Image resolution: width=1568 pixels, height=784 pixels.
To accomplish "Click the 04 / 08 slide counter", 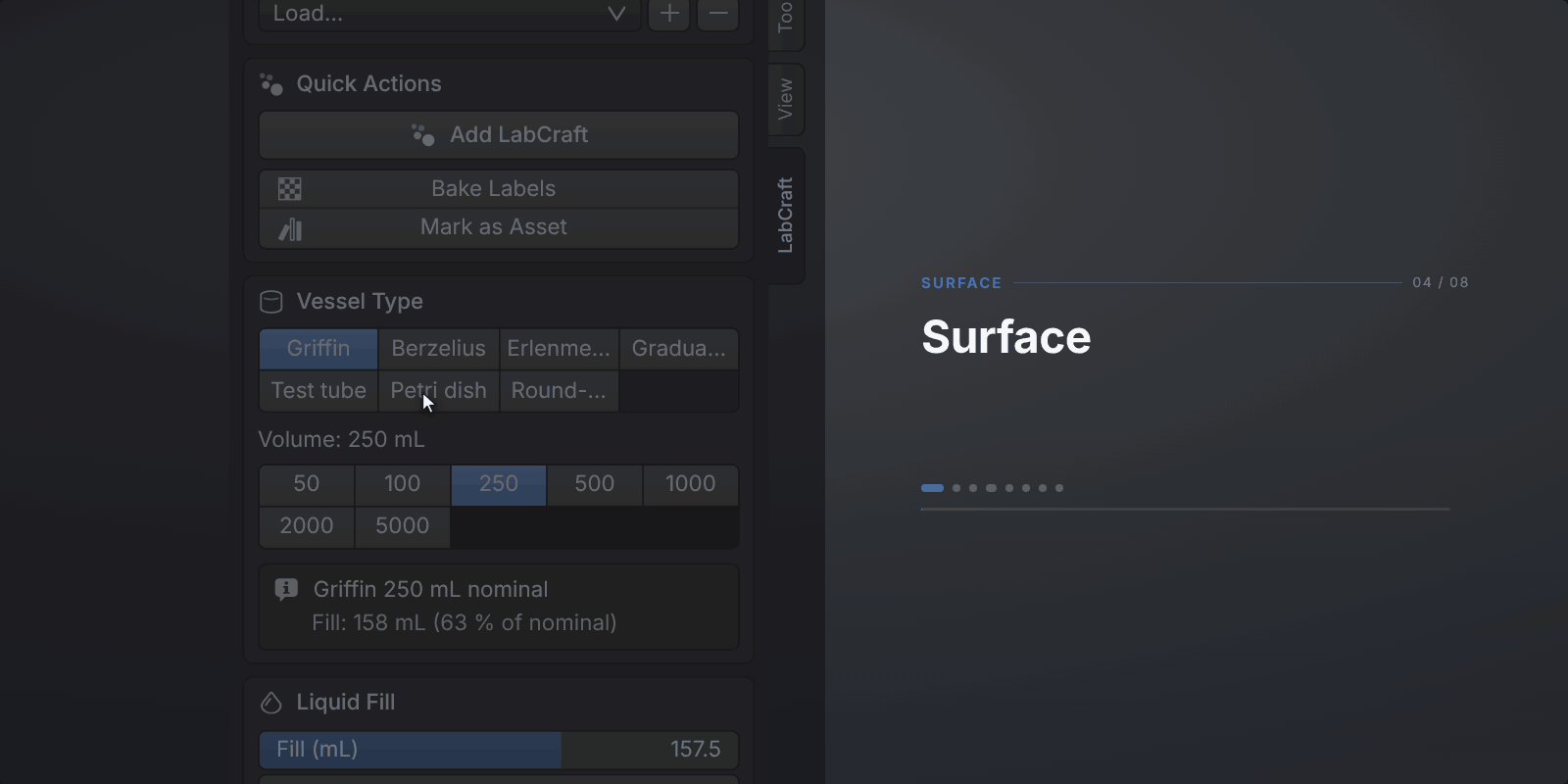I will pos(1441,282).
